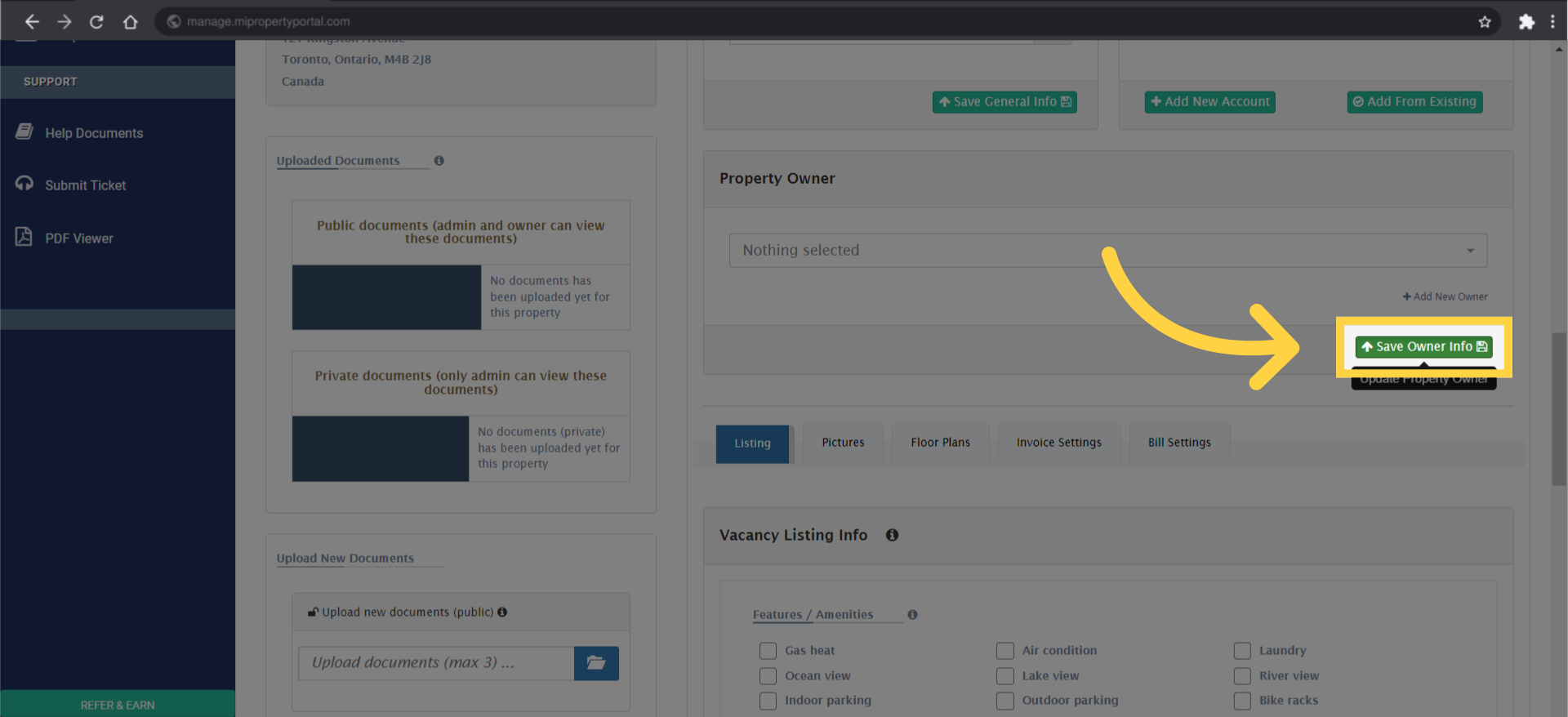Screen dimensions: 1568x717
Task: Go forward with the browser forward arrow
Action: 65,22
